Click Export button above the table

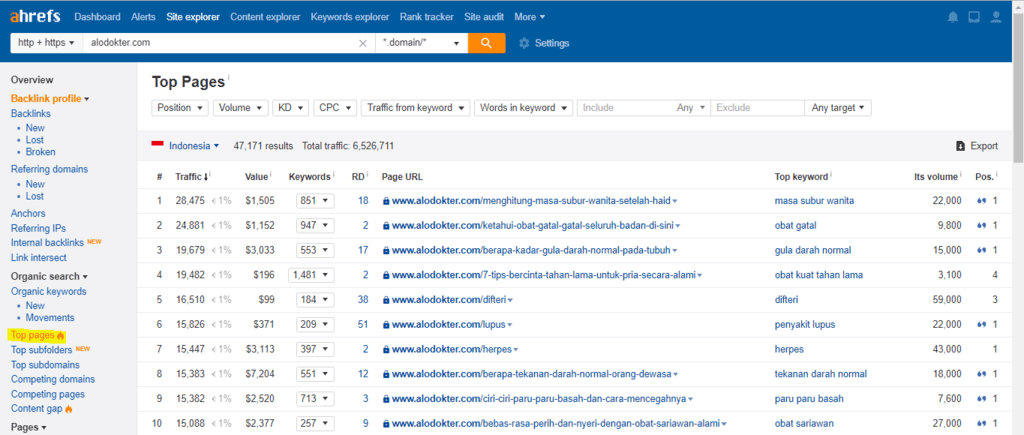[x=977, y=146]
